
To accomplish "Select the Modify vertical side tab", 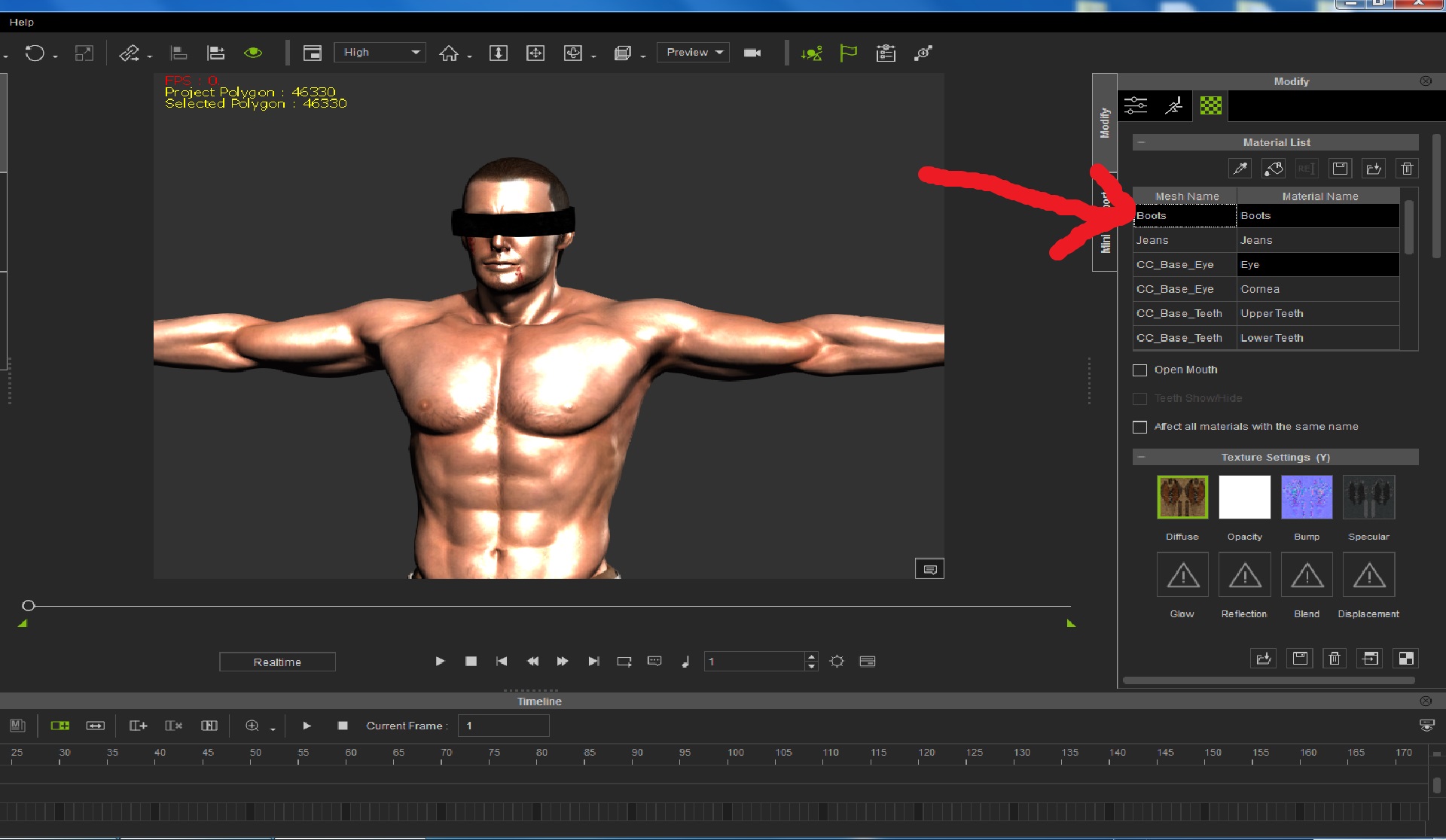I will click(1104, 122).
